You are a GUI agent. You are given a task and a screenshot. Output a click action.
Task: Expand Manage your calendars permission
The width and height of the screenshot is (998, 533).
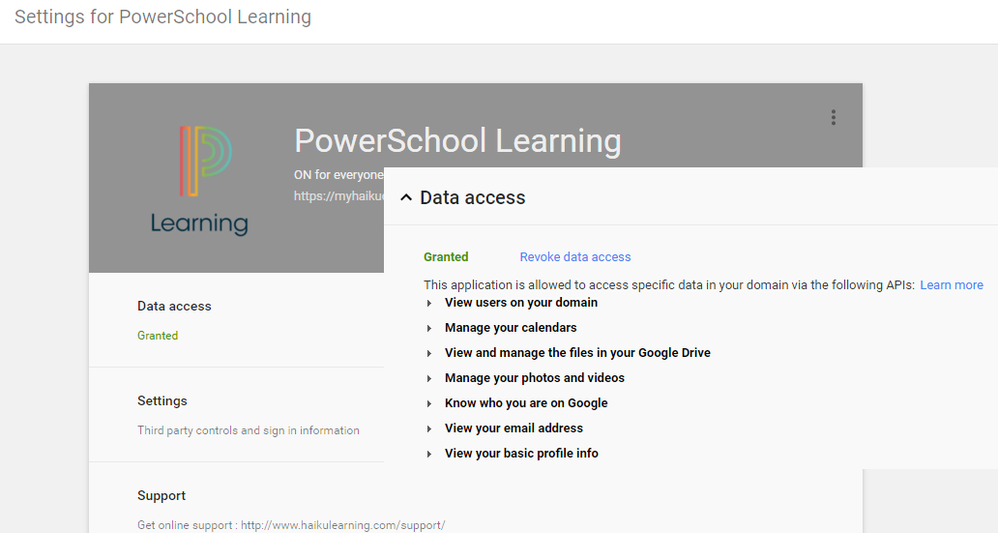point(430,328)
